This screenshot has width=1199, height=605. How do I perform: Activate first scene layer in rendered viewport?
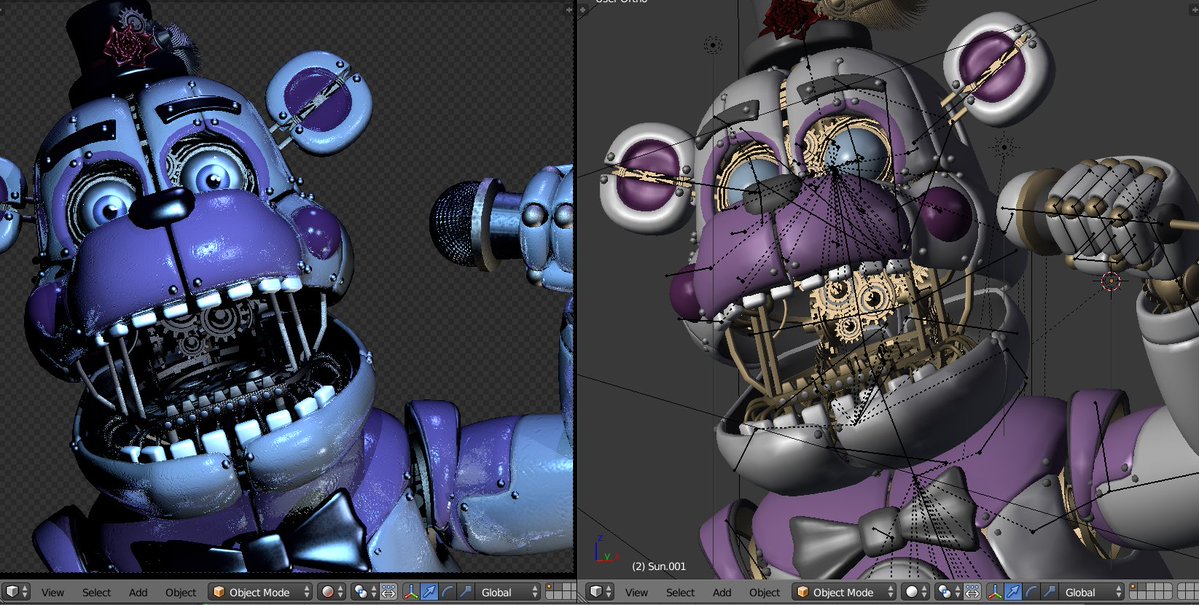click(x=550, y=587)
